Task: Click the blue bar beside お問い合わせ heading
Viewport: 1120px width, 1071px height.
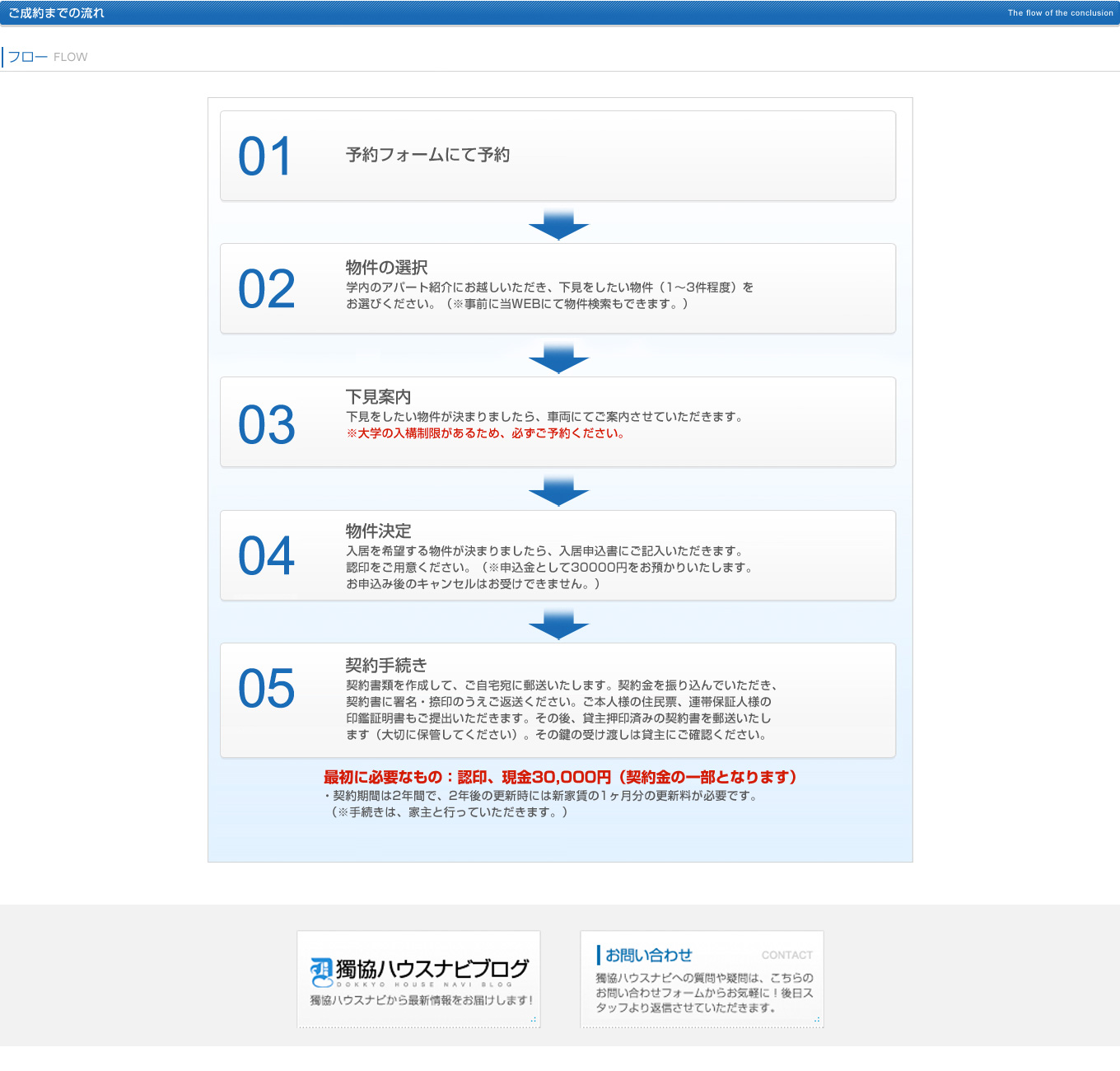Action: pyautogui.click(x=598, y=954)
